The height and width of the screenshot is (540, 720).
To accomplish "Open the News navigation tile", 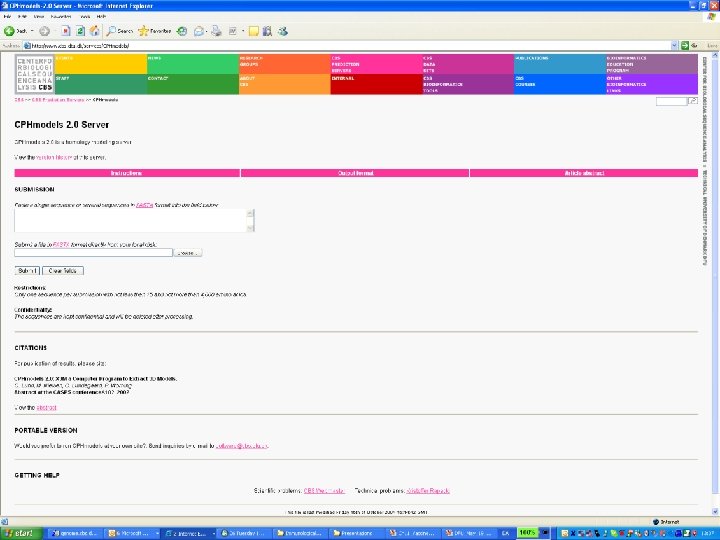I will [x=193, y=64].
